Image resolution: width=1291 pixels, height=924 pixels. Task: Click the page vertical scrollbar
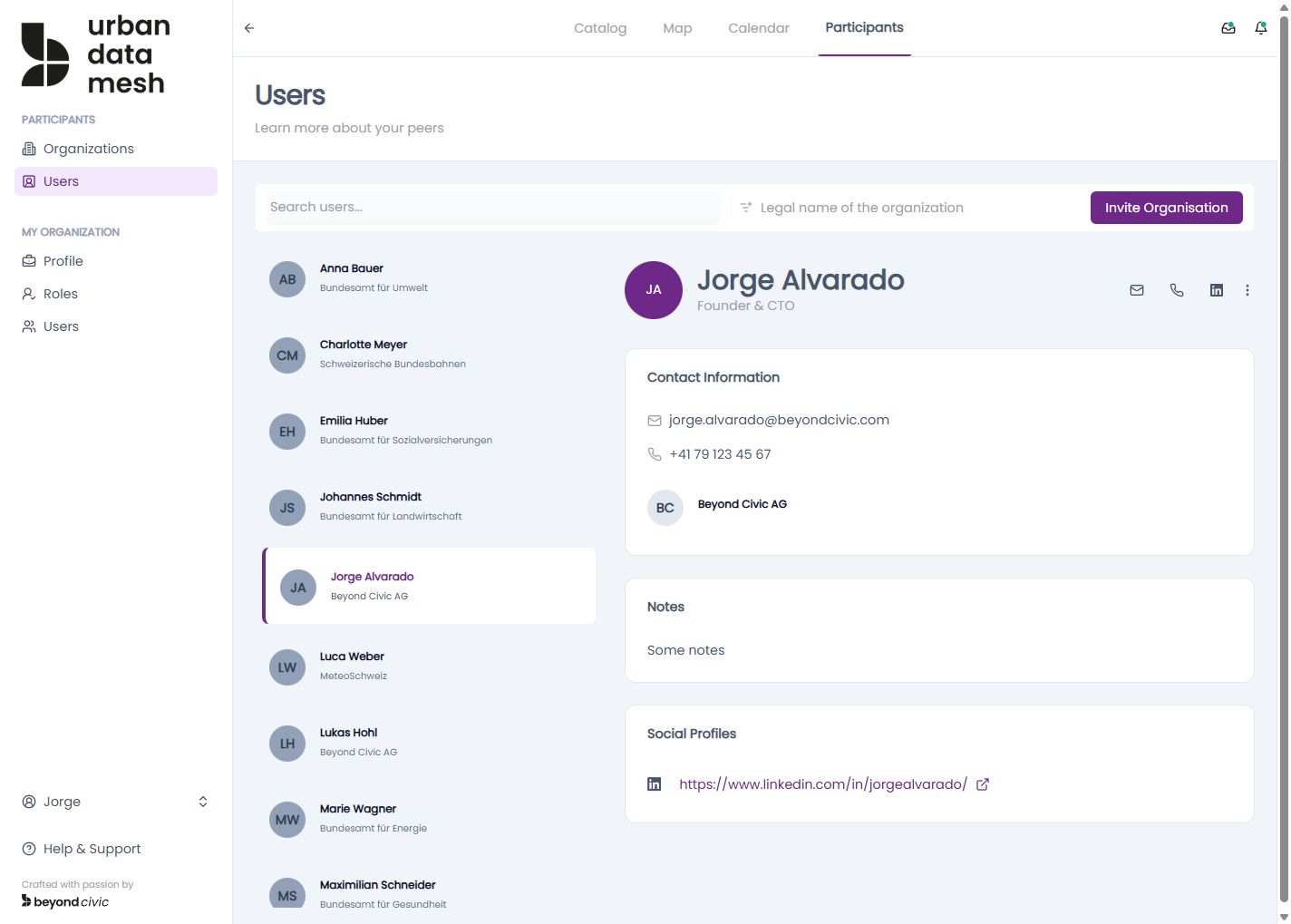tap(1284, 458)
